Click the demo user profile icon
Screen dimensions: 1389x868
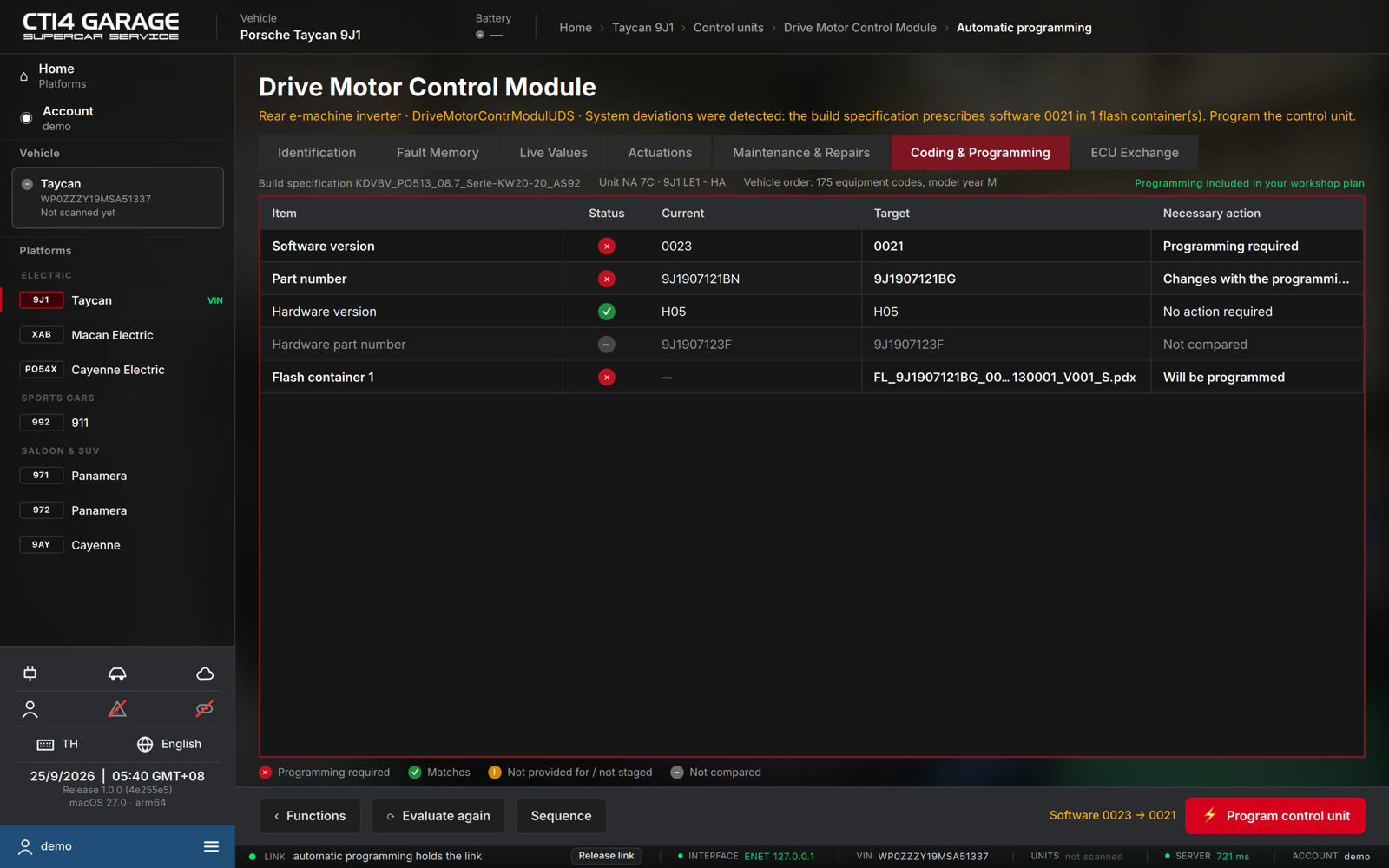pyautogui.click(x=25, y=846)
